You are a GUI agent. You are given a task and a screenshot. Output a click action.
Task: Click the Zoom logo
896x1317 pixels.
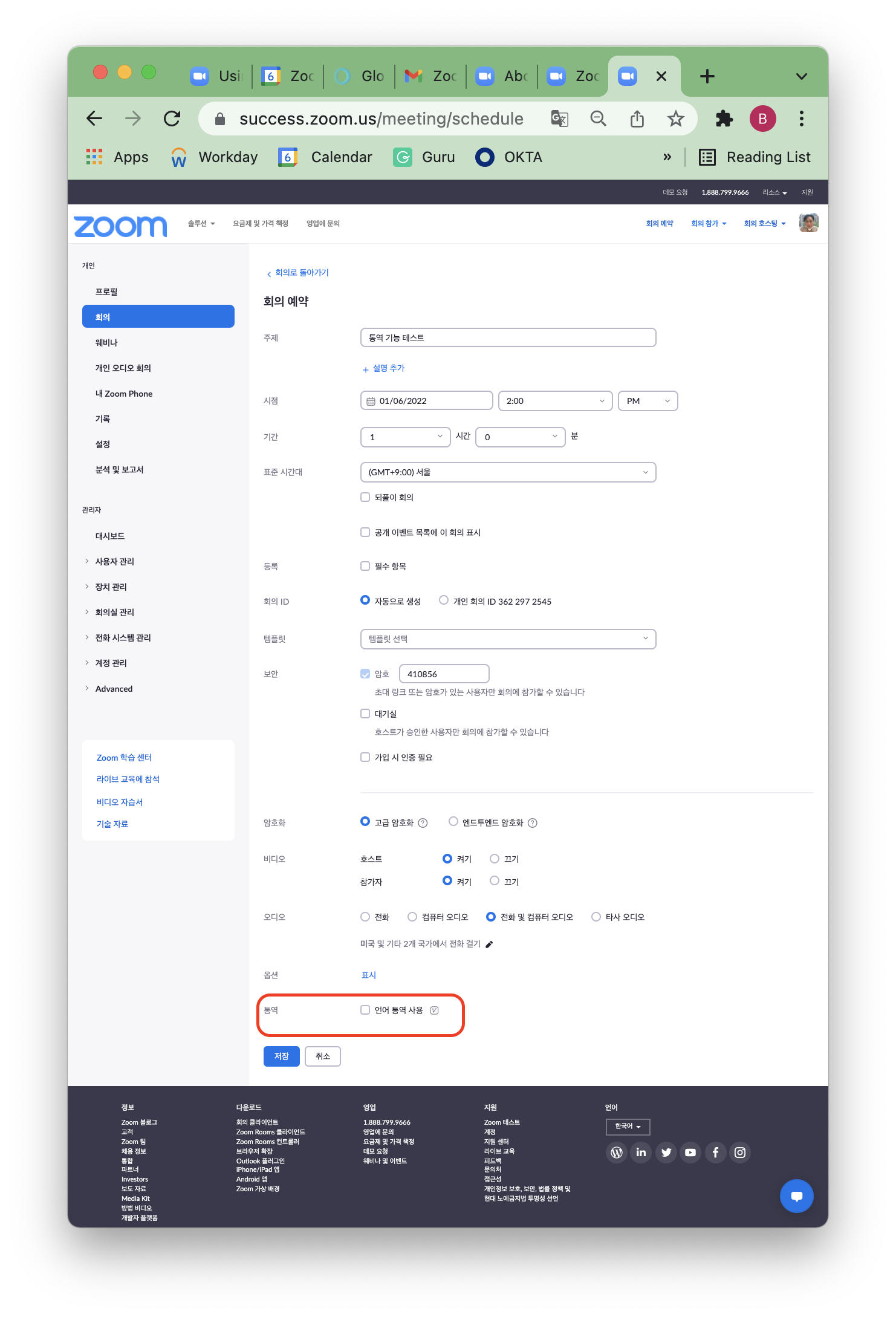click(x=120, y=226)
